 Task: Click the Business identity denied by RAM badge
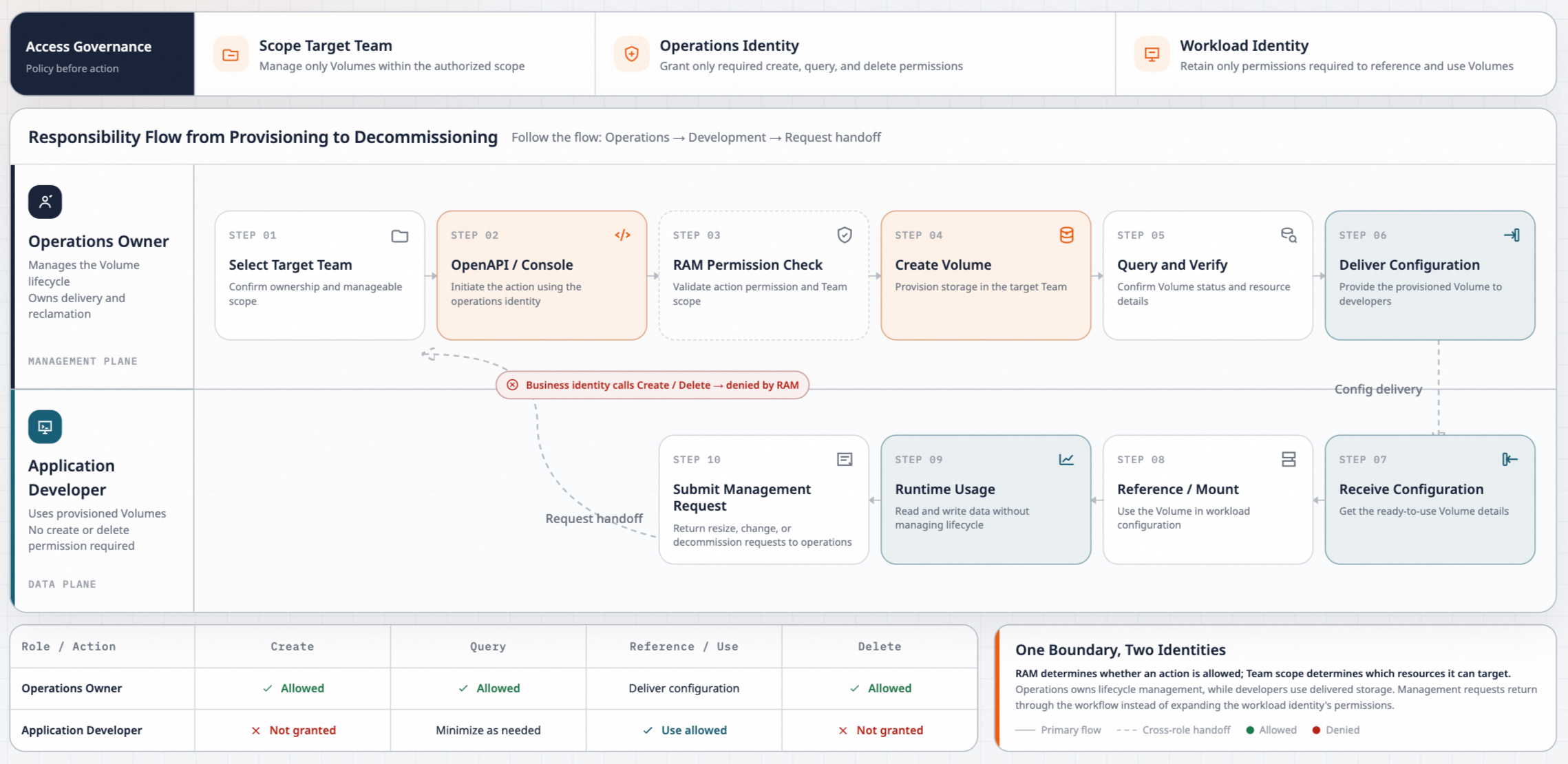[653, 385]
